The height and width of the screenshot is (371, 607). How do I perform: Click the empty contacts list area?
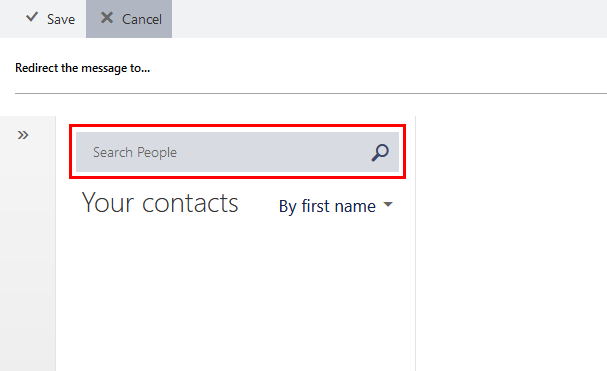[x=236, y=294]
